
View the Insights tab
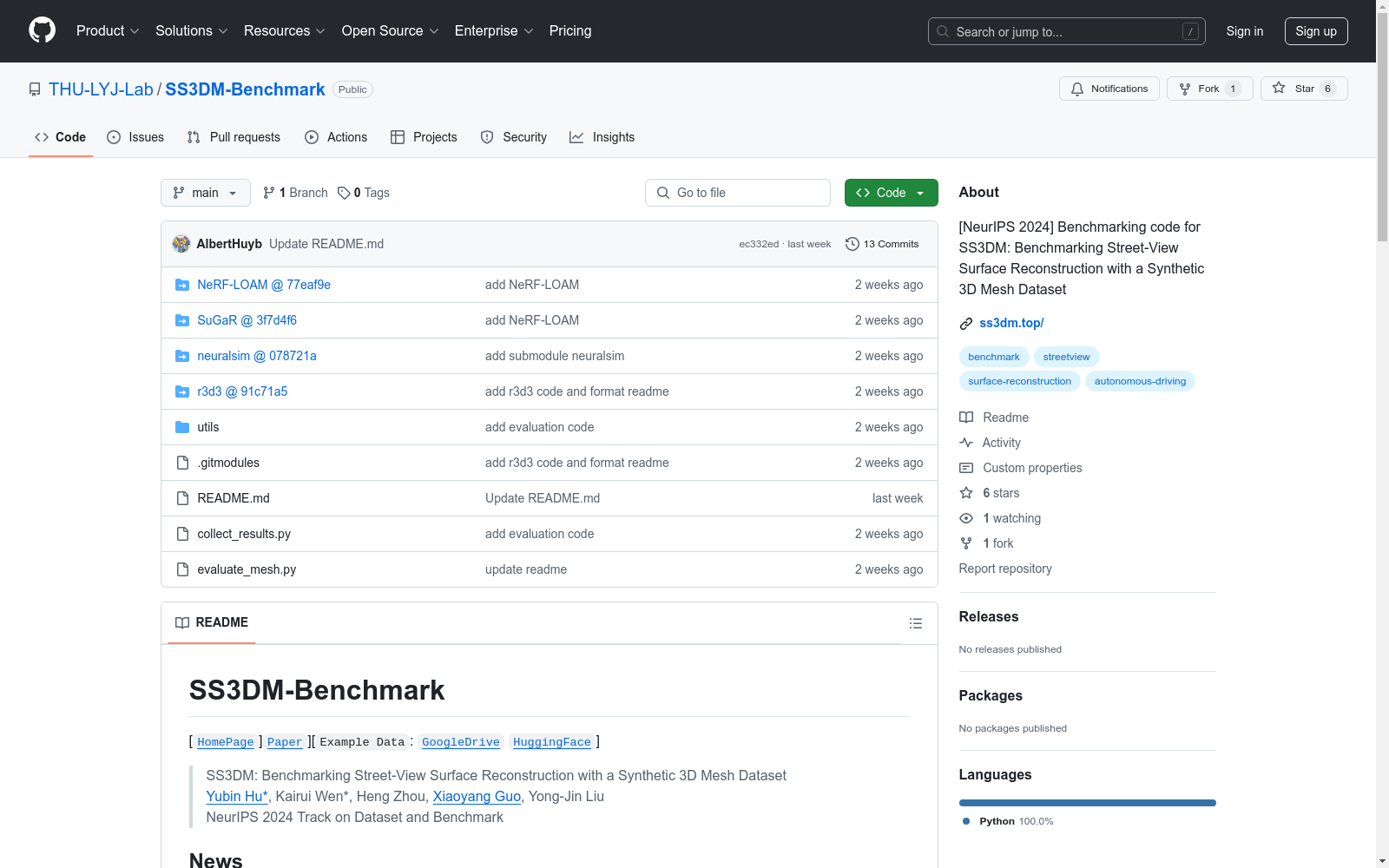coord(602,137)
